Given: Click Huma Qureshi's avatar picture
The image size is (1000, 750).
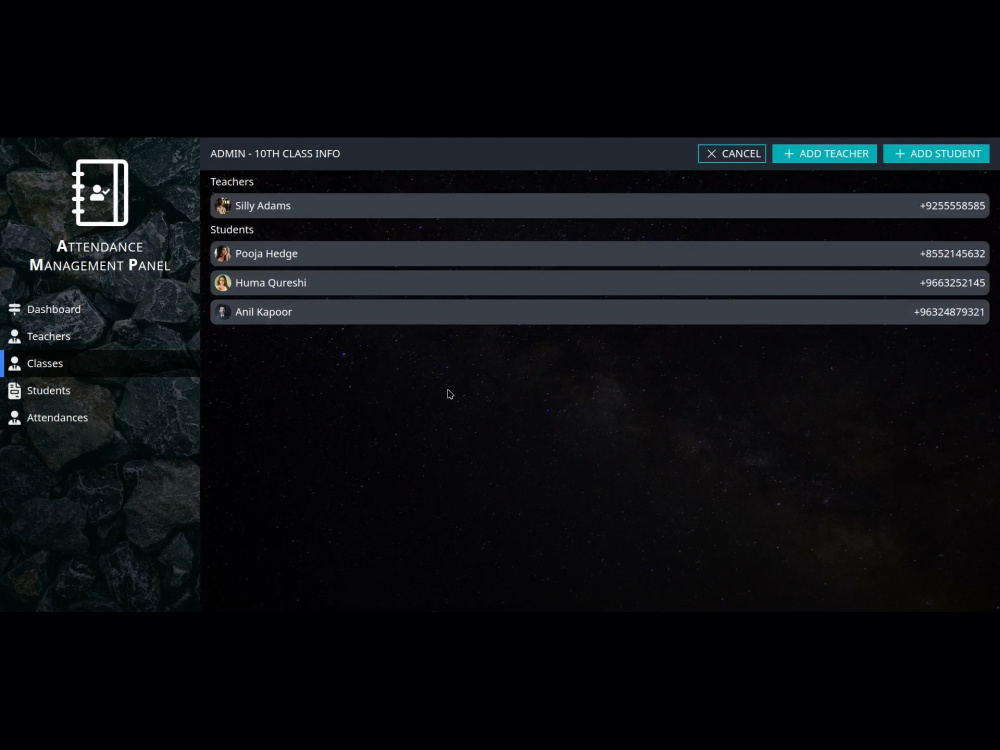Looking at the screenshot, I should click(x=223, y=283).
